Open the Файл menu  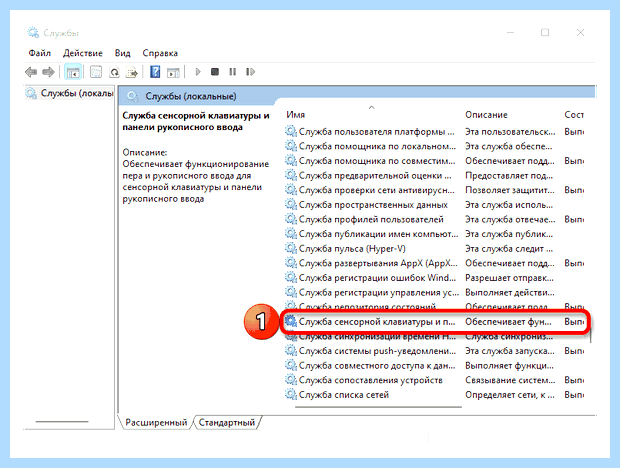(x=40, y=53)
